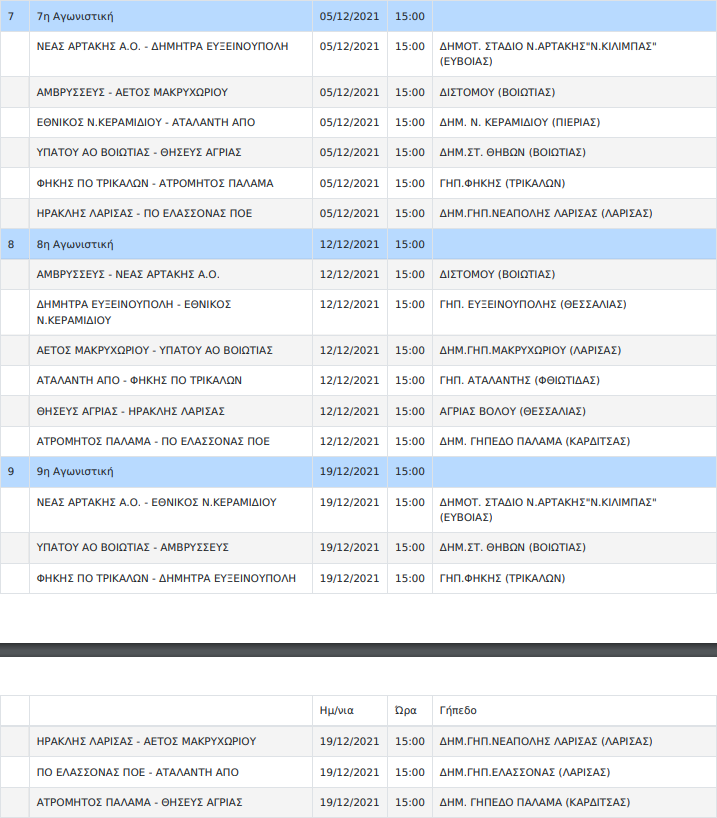The image size is (717, 818).
Task: Click match ΝΕΑΣ ΑΡΤΑΚΗΣ Α.Ο. - ΔΗΜΗΤΡΑ ΕΥΞΕΙΝΟΥΠΟΛΗ
Action: coord(162,46)
